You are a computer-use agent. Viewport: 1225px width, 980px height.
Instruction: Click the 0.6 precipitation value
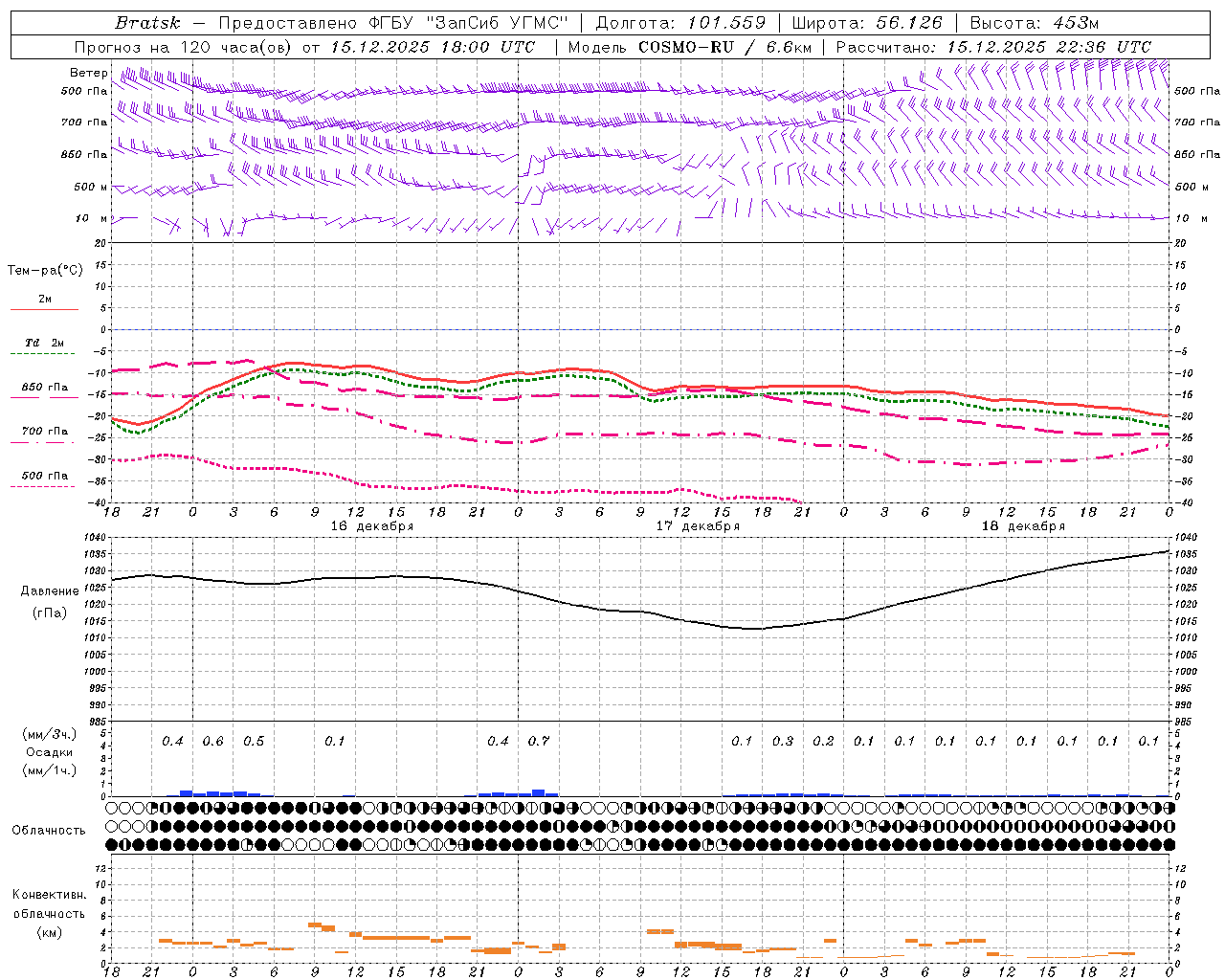212,742
